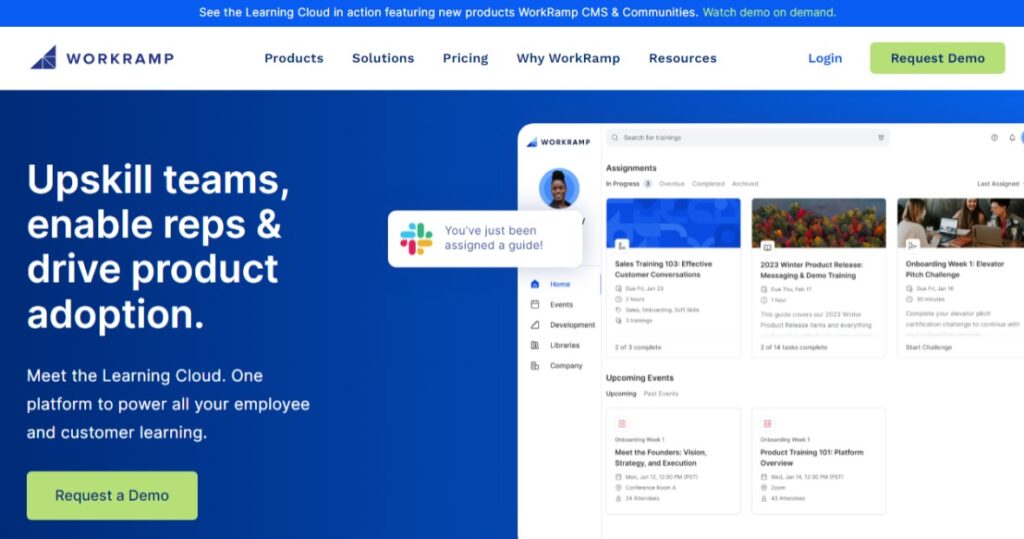The height and width of the screenshot is (539, 1024).
Task: Open the Solutions menu
Action: click(x=383, y=58)
